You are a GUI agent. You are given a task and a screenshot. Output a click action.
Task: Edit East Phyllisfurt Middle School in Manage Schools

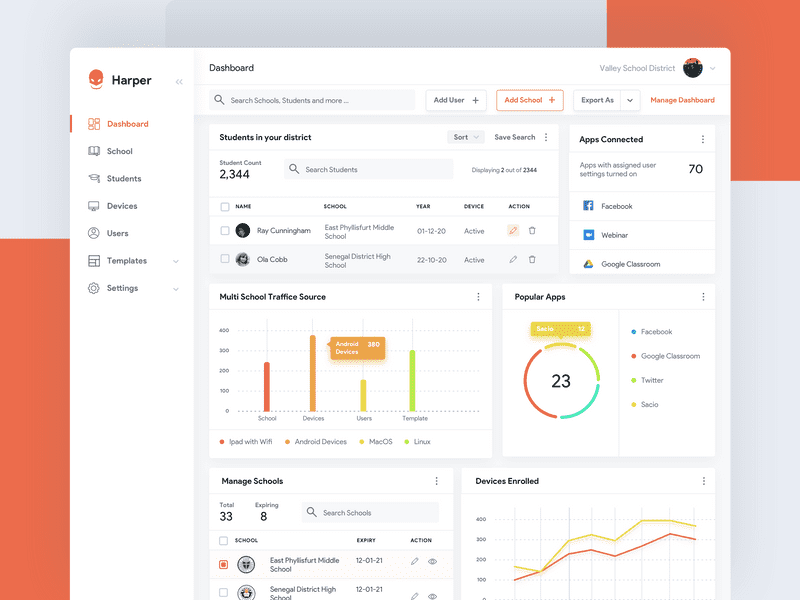click(415, 561)
